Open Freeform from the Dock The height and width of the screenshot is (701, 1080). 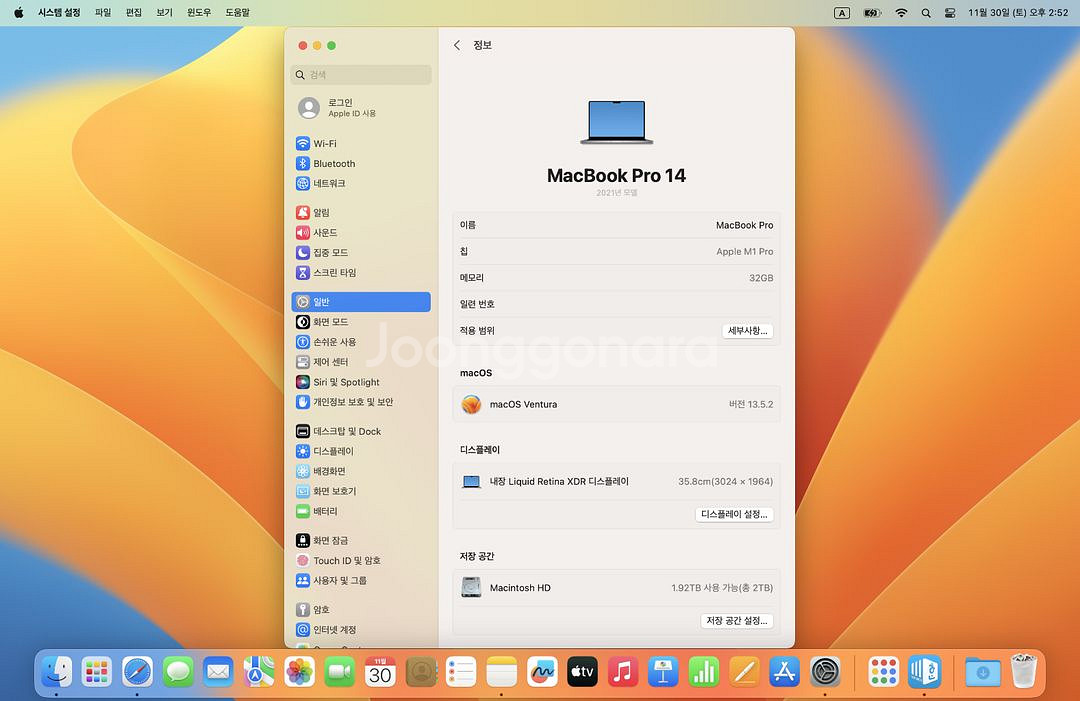click(x=542, y=671)
